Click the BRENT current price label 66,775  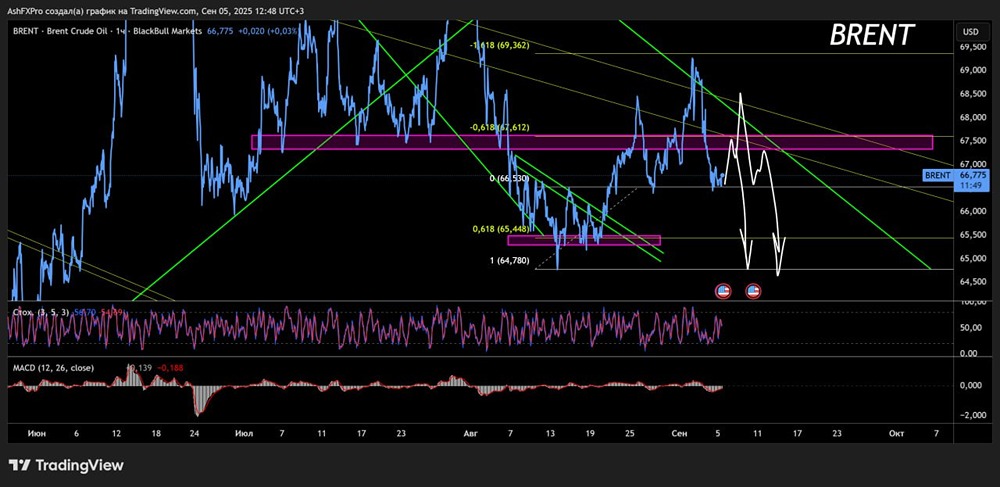click(x=955, y=174)
